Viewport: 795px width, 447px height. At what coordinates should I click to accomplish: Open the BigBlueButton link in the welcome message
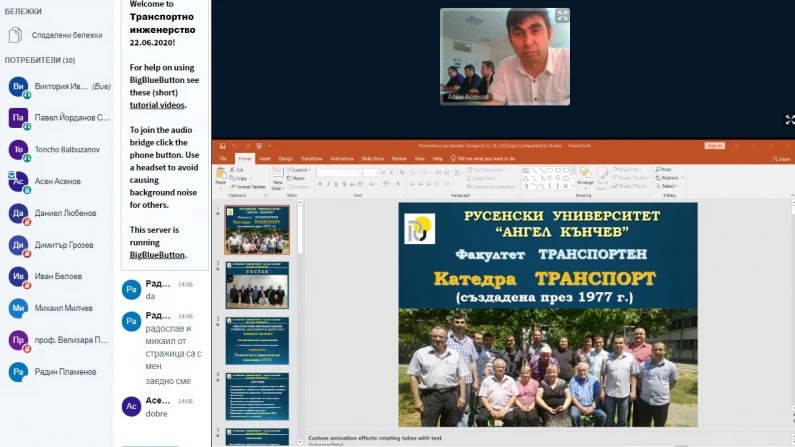click(157, 255)
